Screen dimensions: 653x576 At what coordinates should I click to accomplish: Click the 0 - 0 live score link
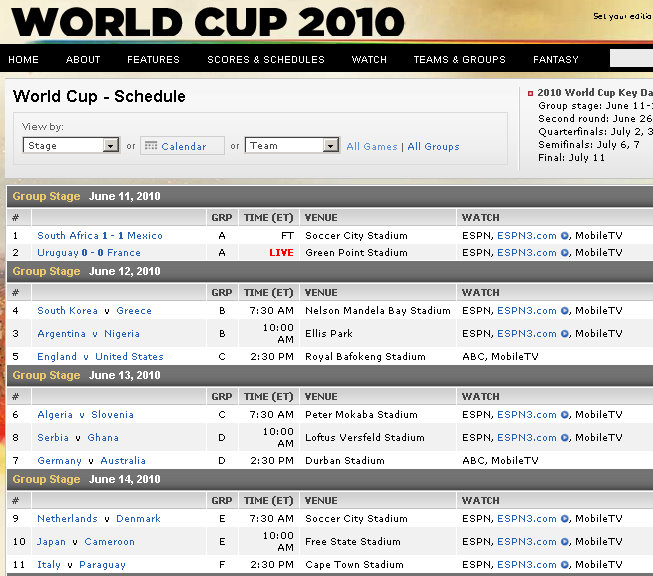tap(92, 253)
